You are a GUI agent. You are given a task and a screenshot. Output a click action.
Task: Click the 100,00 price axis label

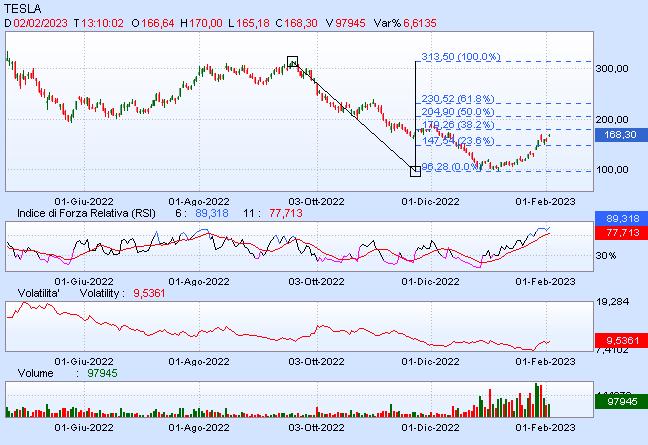coord(612,169)
